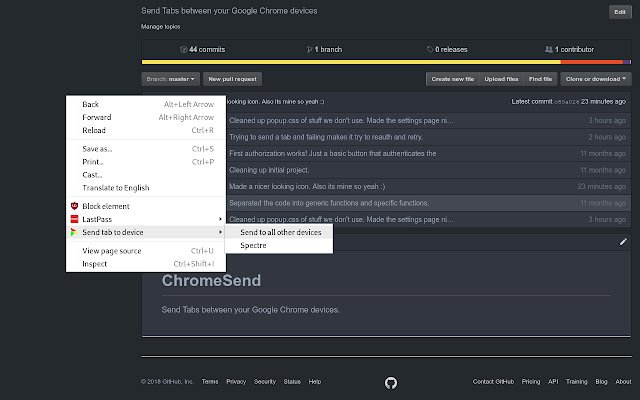
Task: Click the yellow language bar segment
Action: tap(351, 62)
